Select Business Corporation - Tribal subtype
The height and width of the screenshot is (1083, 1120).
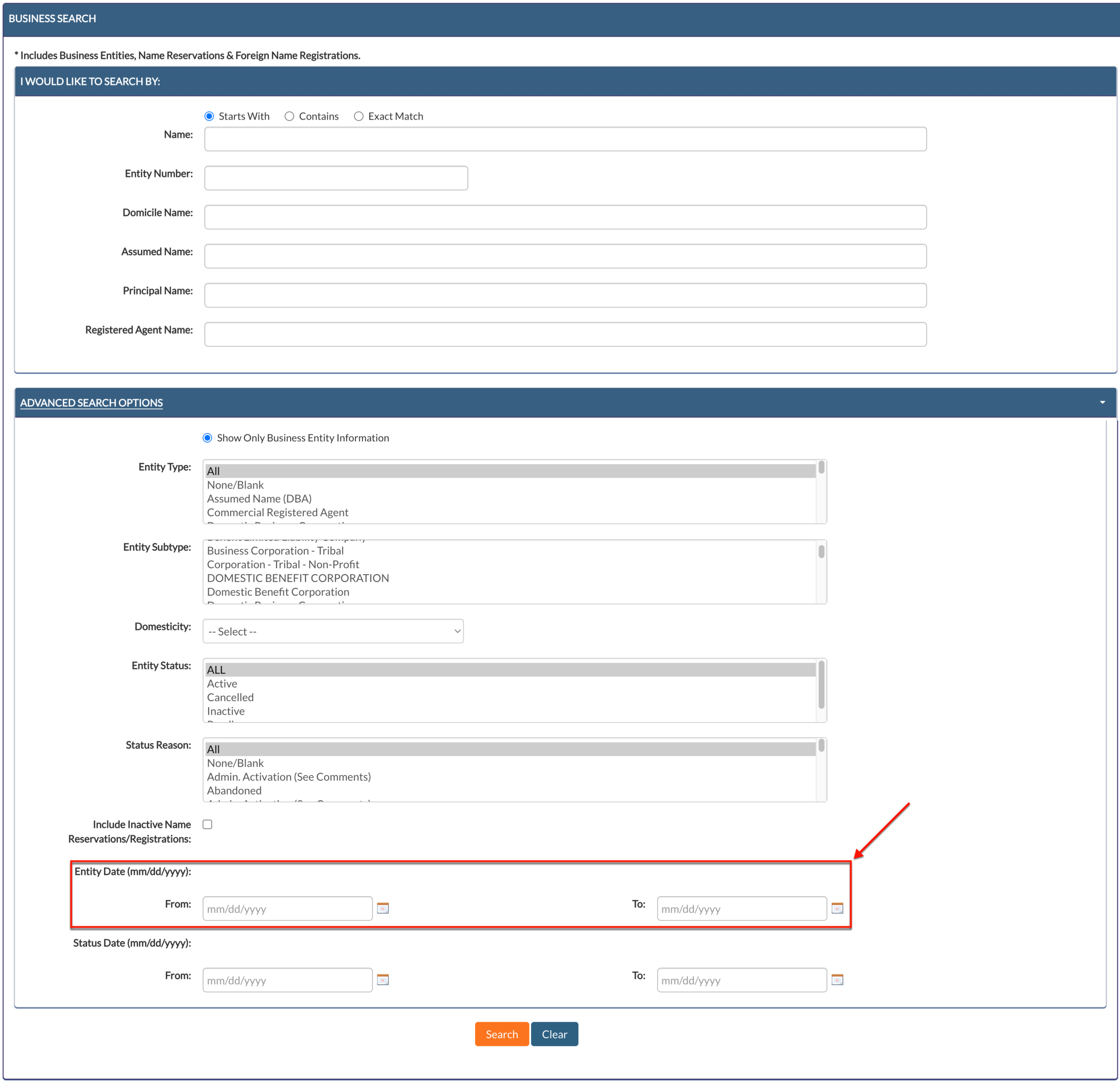(510, 551)
